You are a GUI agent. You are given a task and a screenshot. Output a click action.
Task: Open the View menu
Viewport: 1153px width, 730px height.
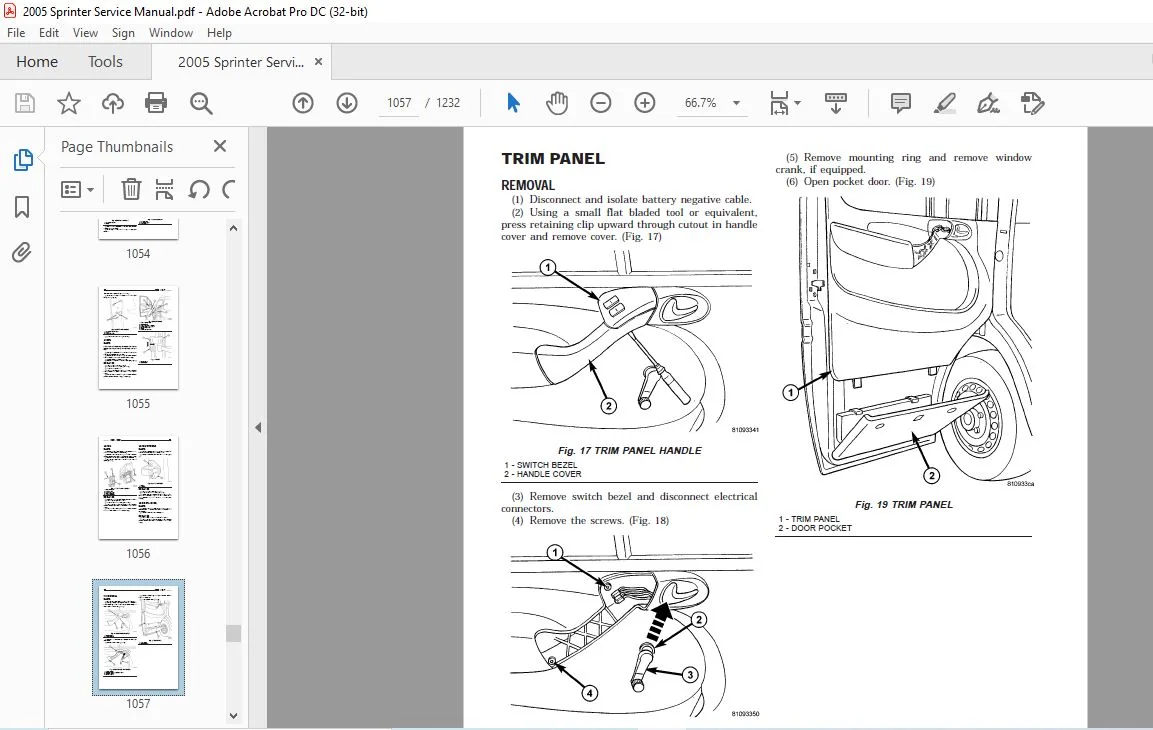[85, 33]
